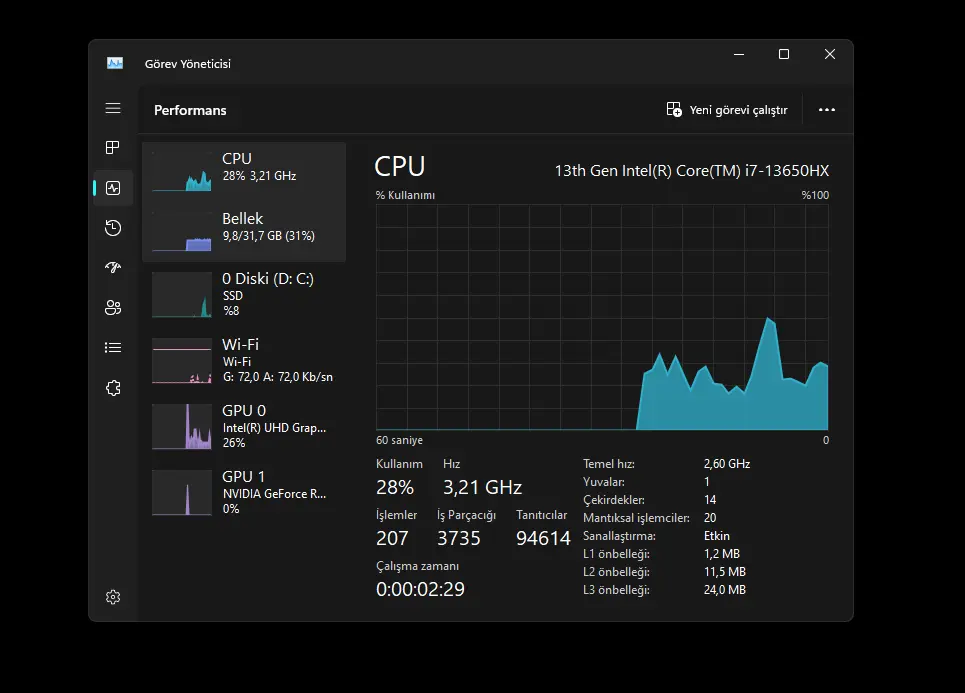Open the App history icon
Screen dimensions: 965x693
click(x=113, y=228)
